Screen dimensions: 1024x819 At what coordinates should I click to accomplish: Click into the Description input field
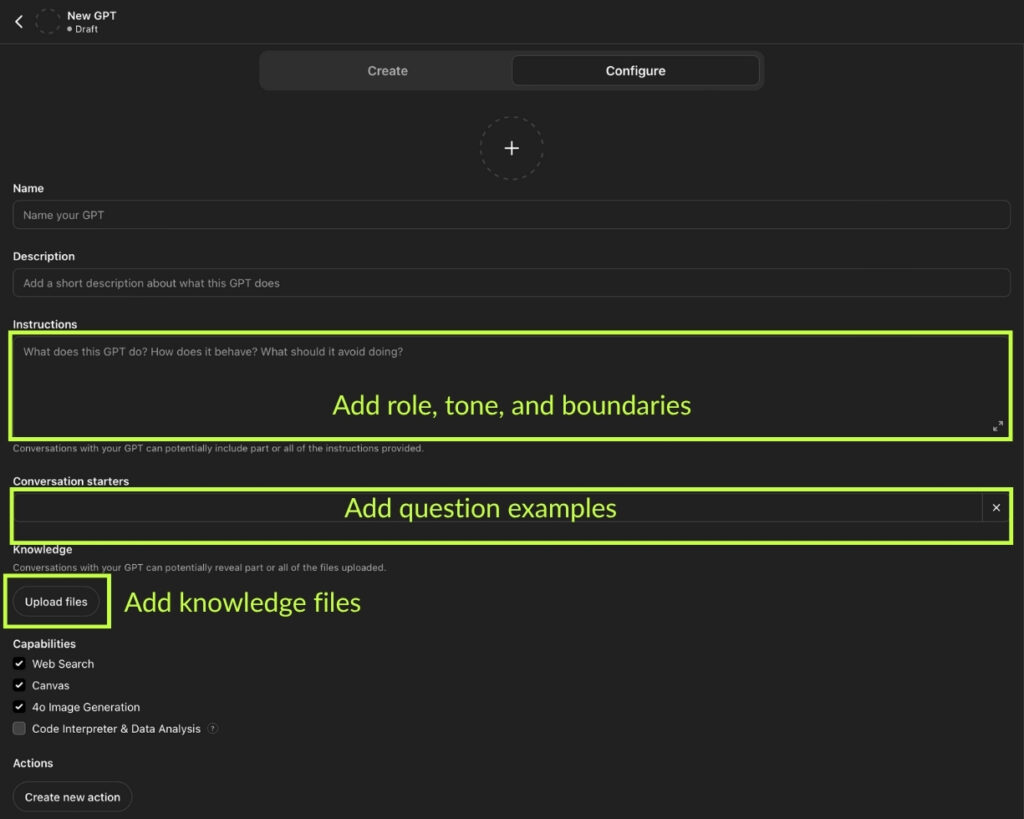(511, 283)
